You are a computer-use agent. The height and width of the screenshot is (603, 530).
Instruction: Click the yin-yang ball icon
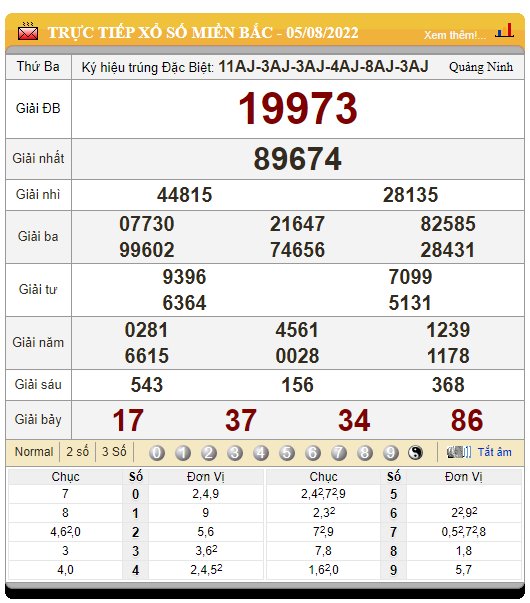click(x=415, y=453)
